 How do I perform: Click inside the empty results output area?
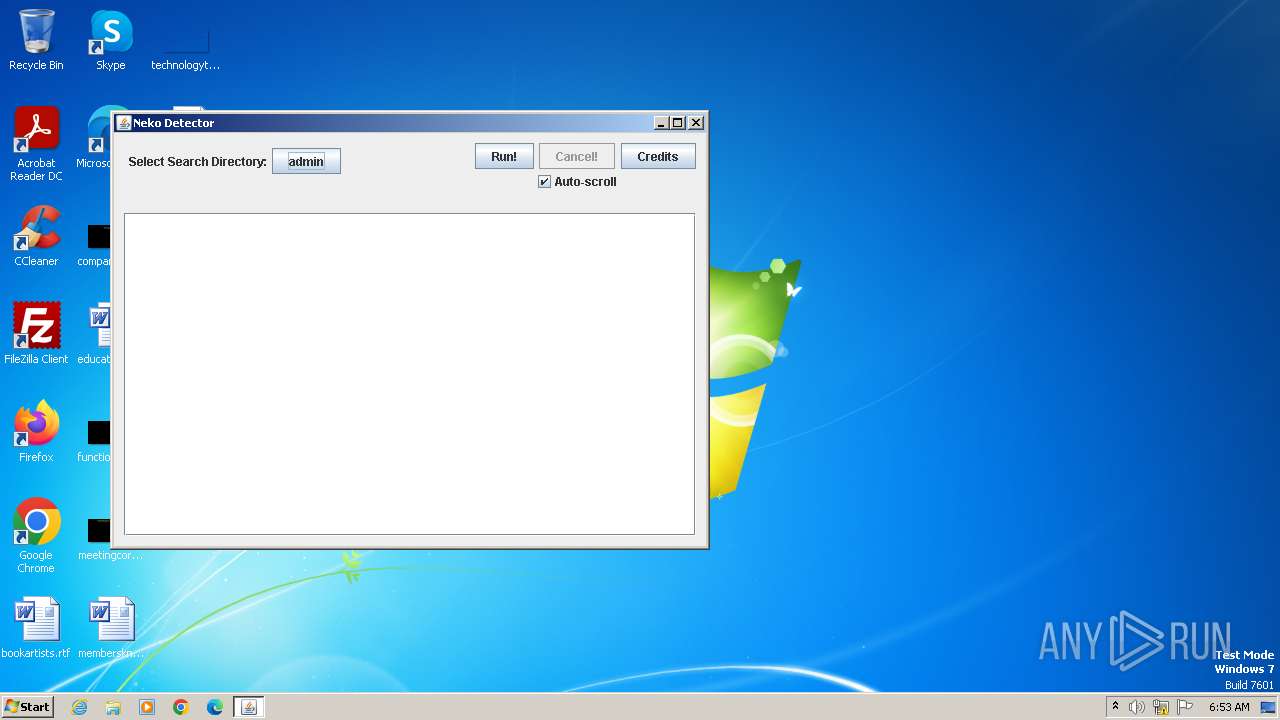point(409,373)
